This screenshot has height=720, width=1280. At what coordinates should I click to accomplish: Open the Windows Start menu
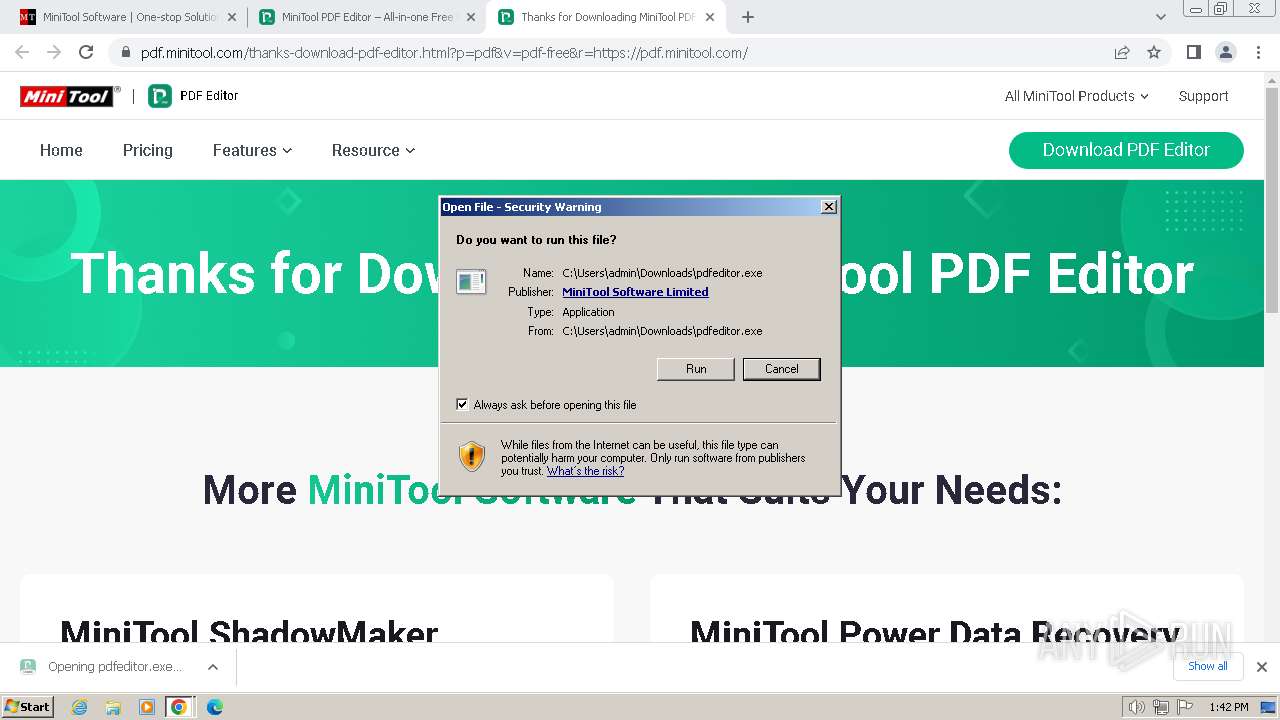(28, 707)
